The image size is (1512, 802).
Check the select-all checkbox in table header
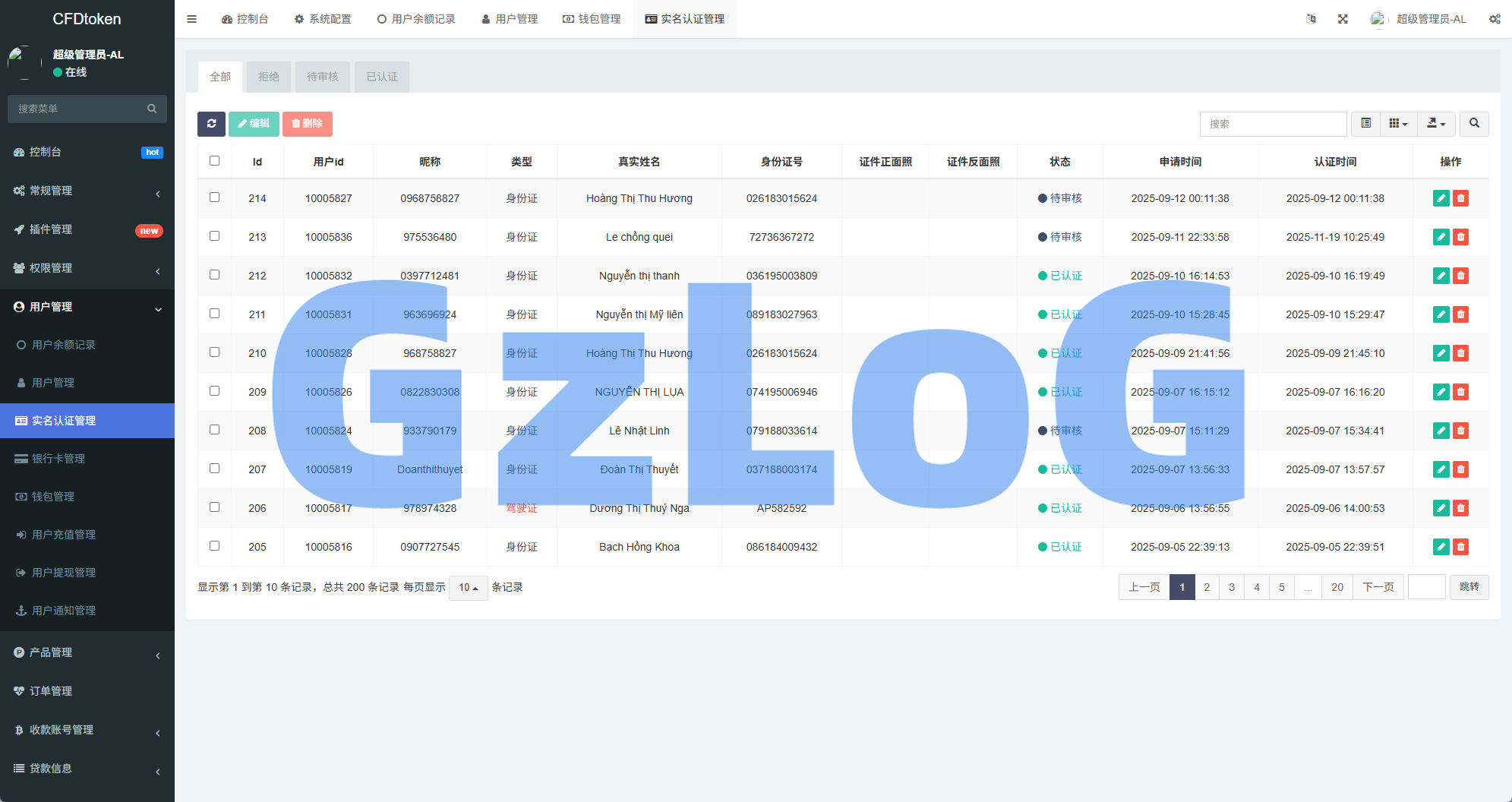click(214, 161)
